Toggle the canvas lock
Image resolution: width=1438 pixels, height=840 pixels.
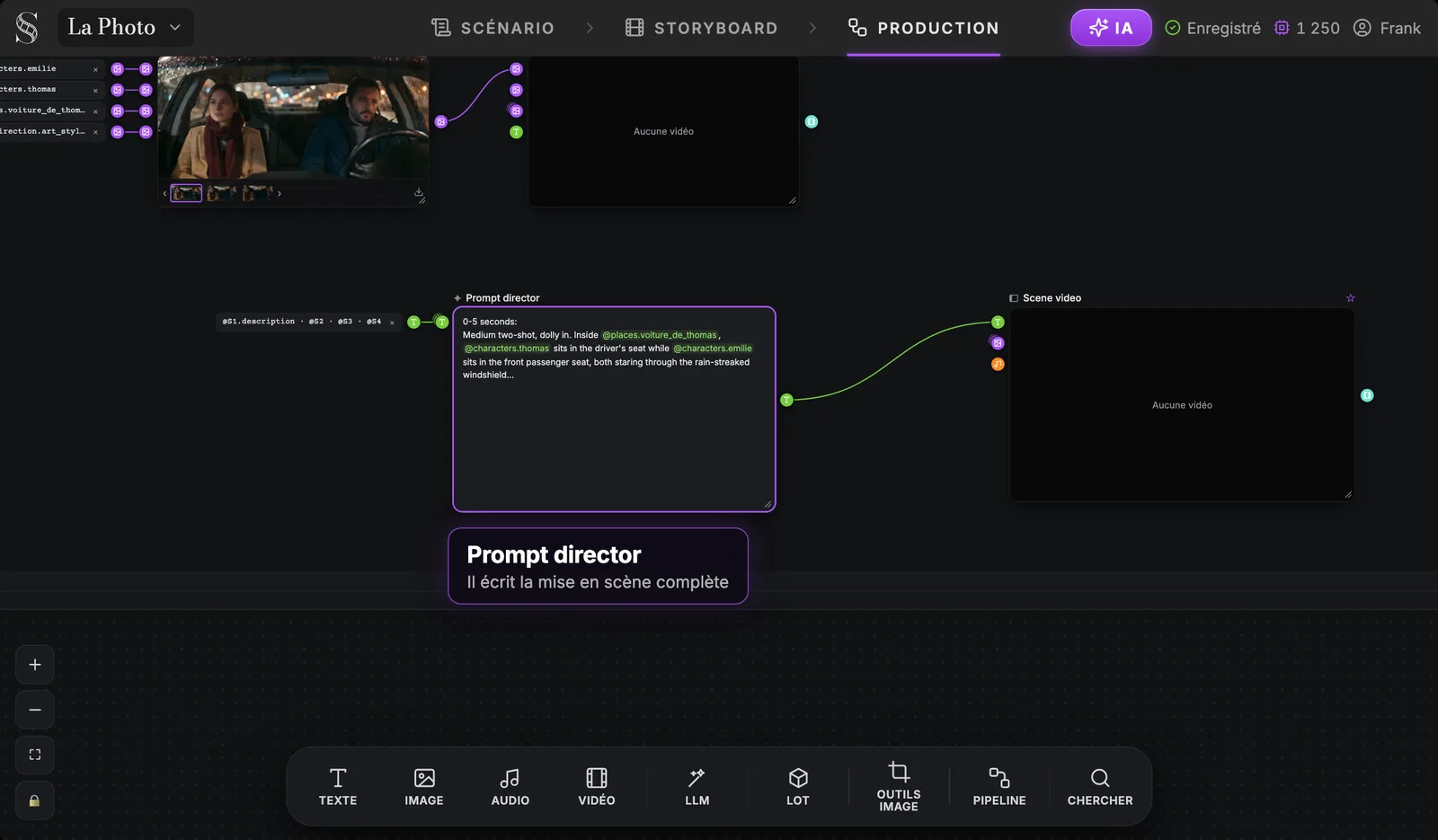click(35, 800)
